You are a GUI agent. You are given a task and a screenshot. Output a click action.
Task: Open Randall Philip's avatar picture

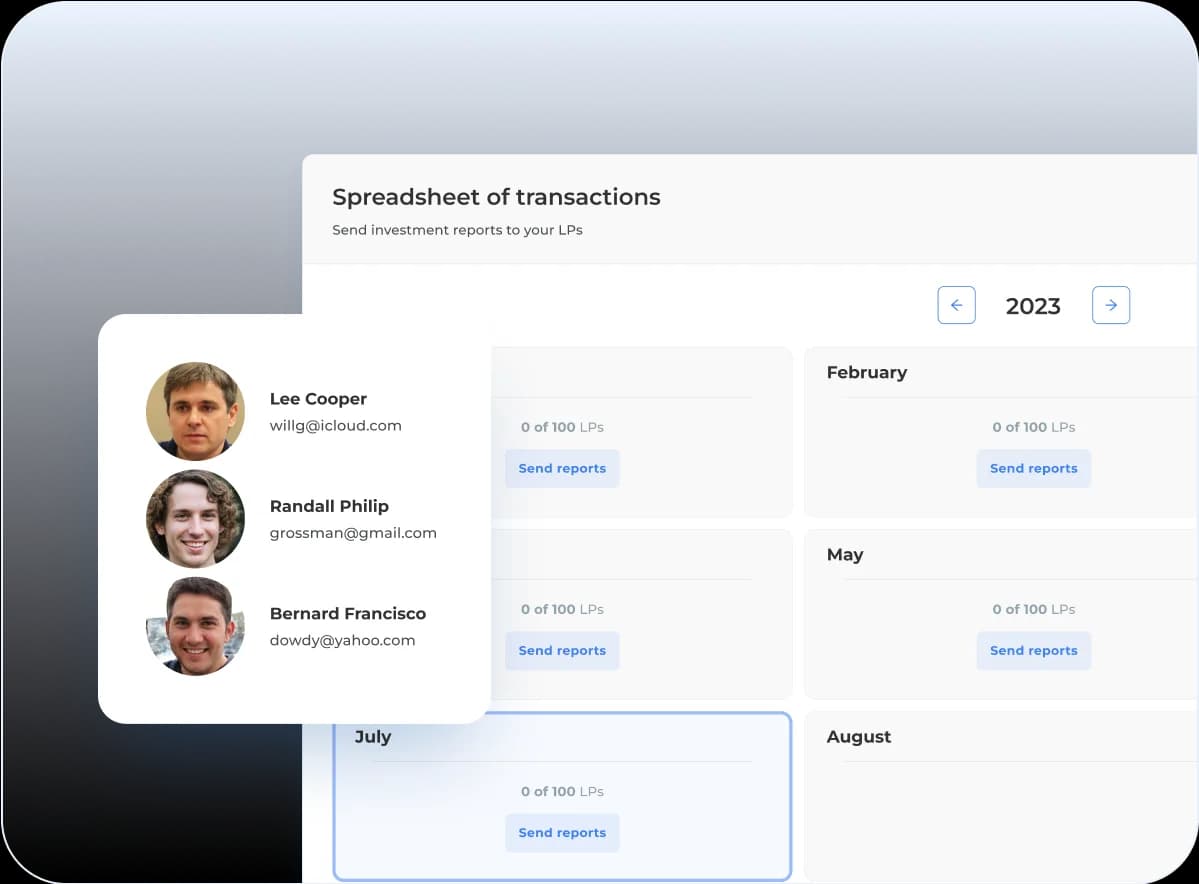pyautogui.click(x=195, y=518)
